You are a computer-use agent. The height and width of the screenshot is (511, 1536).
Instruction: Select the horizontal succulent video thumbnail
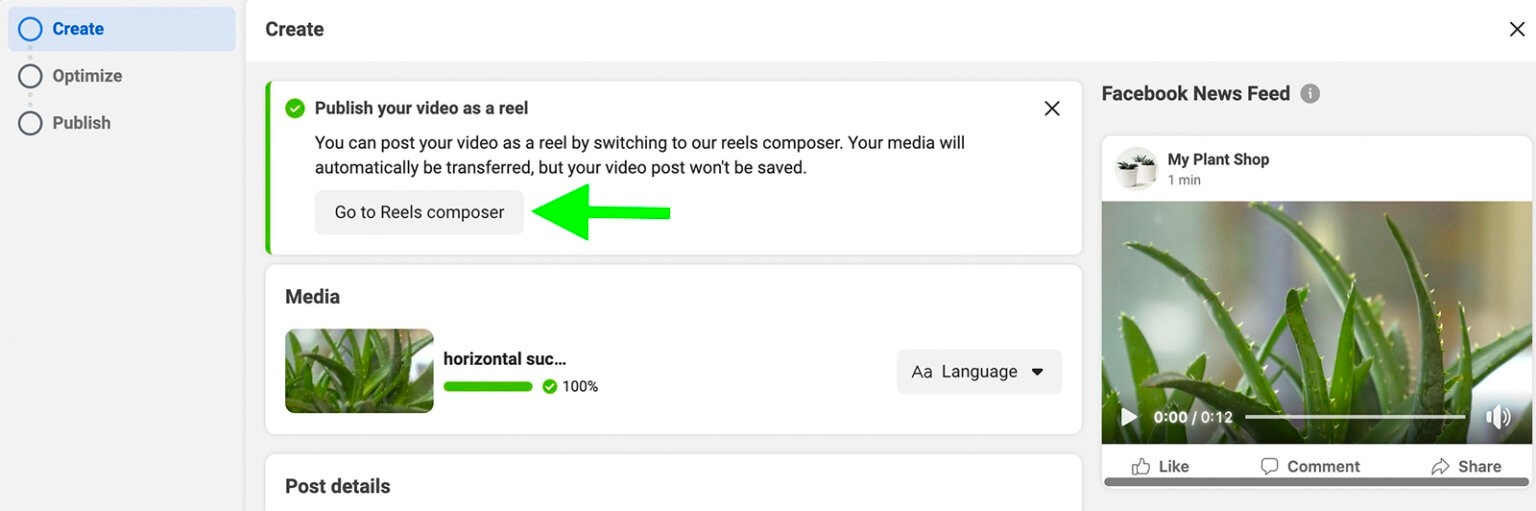point(359,371)
